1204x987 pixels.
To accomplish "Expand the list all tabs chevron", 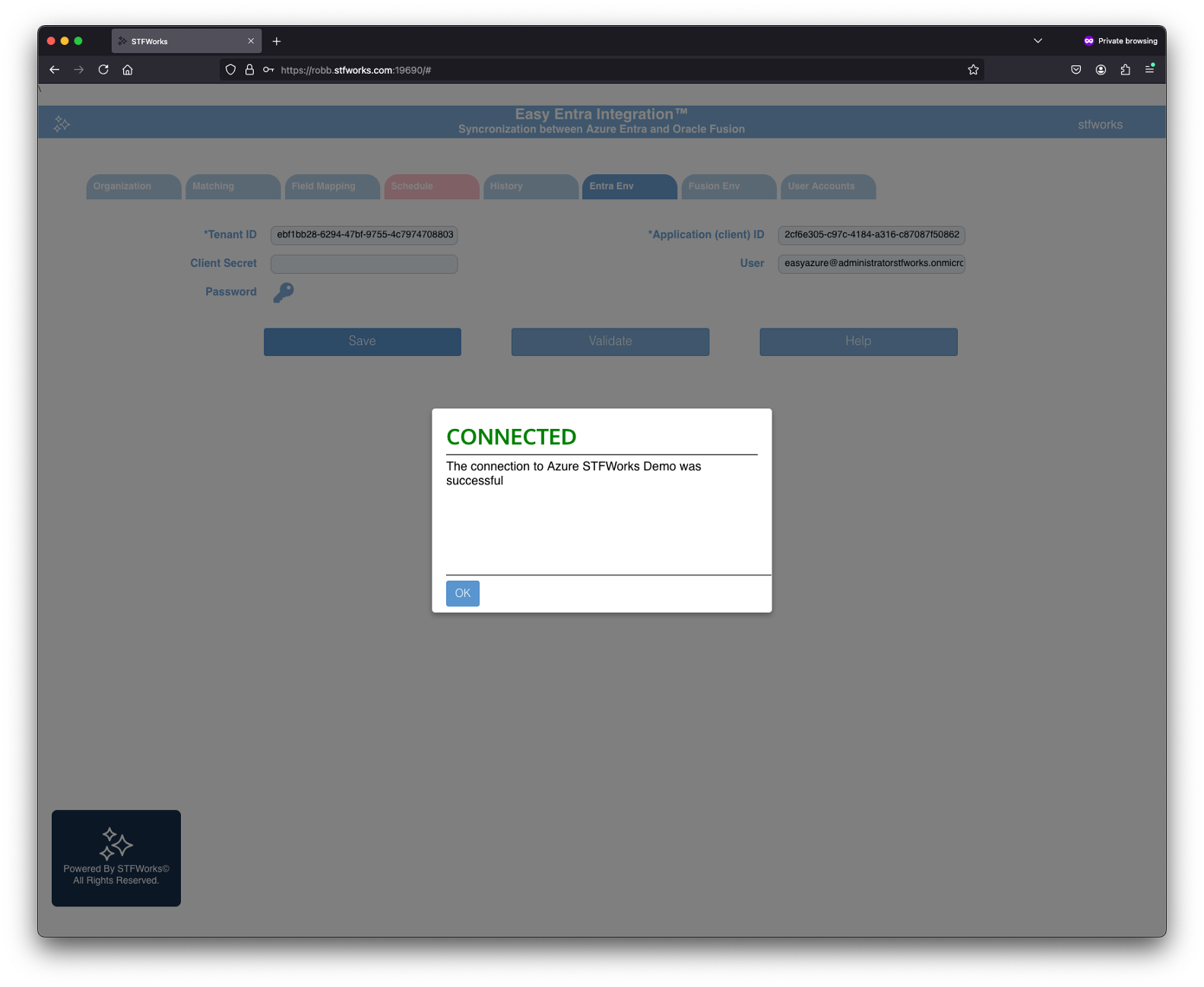I will pyautogui.click(x=1038, y=41).
